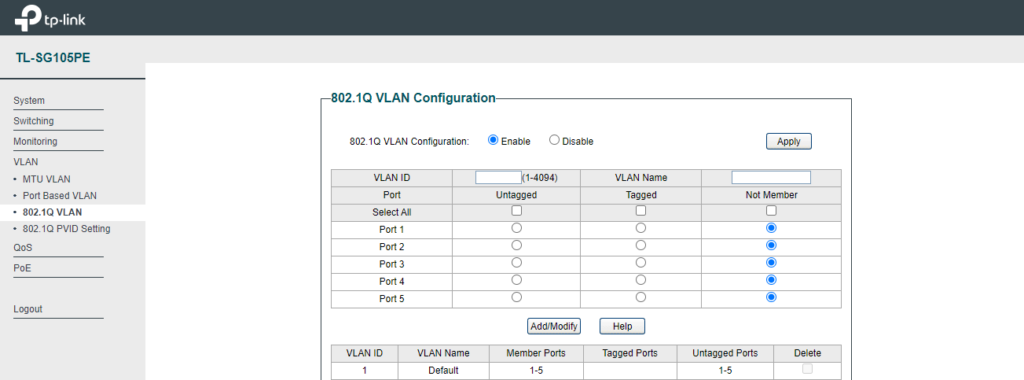Select 802.1Q VLAN sidebar item

tap(52, 212)
